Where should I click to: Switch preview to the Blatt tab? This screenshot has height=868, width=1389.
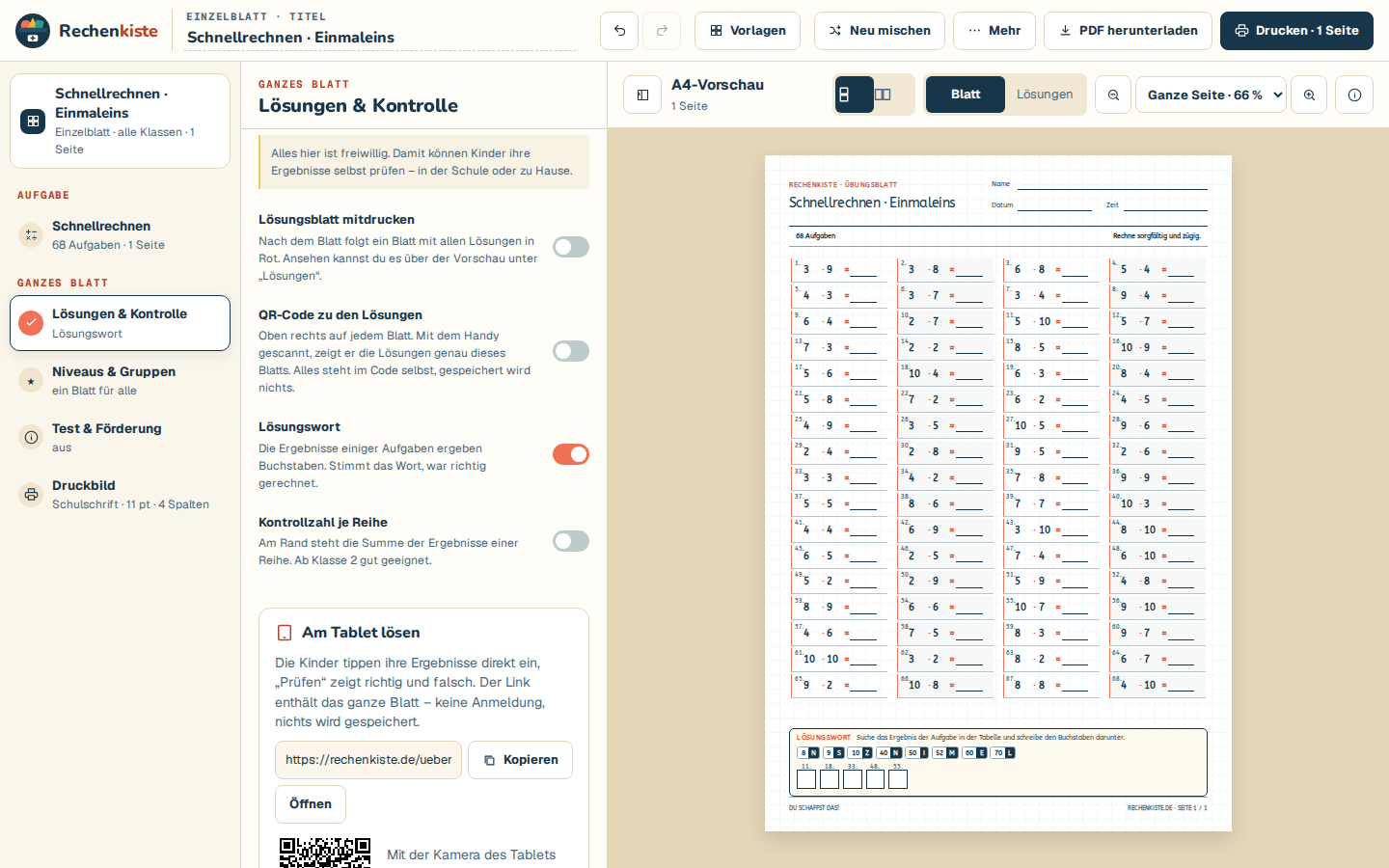tap(966, 95)
